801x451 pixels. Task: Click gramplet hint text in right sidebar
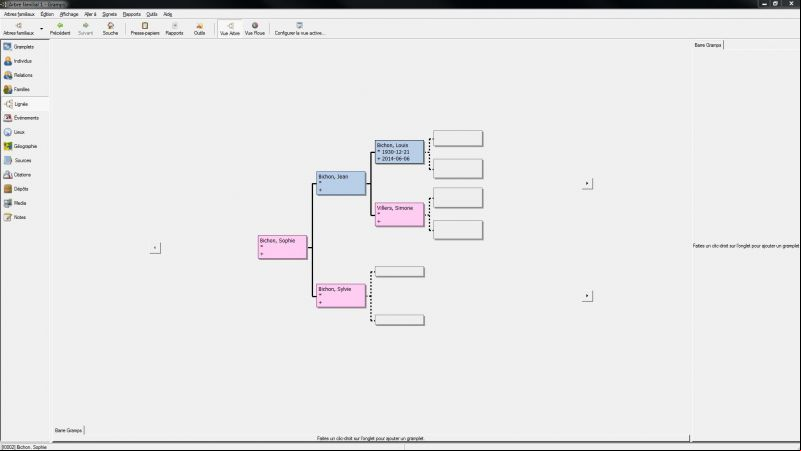(746, 246)
